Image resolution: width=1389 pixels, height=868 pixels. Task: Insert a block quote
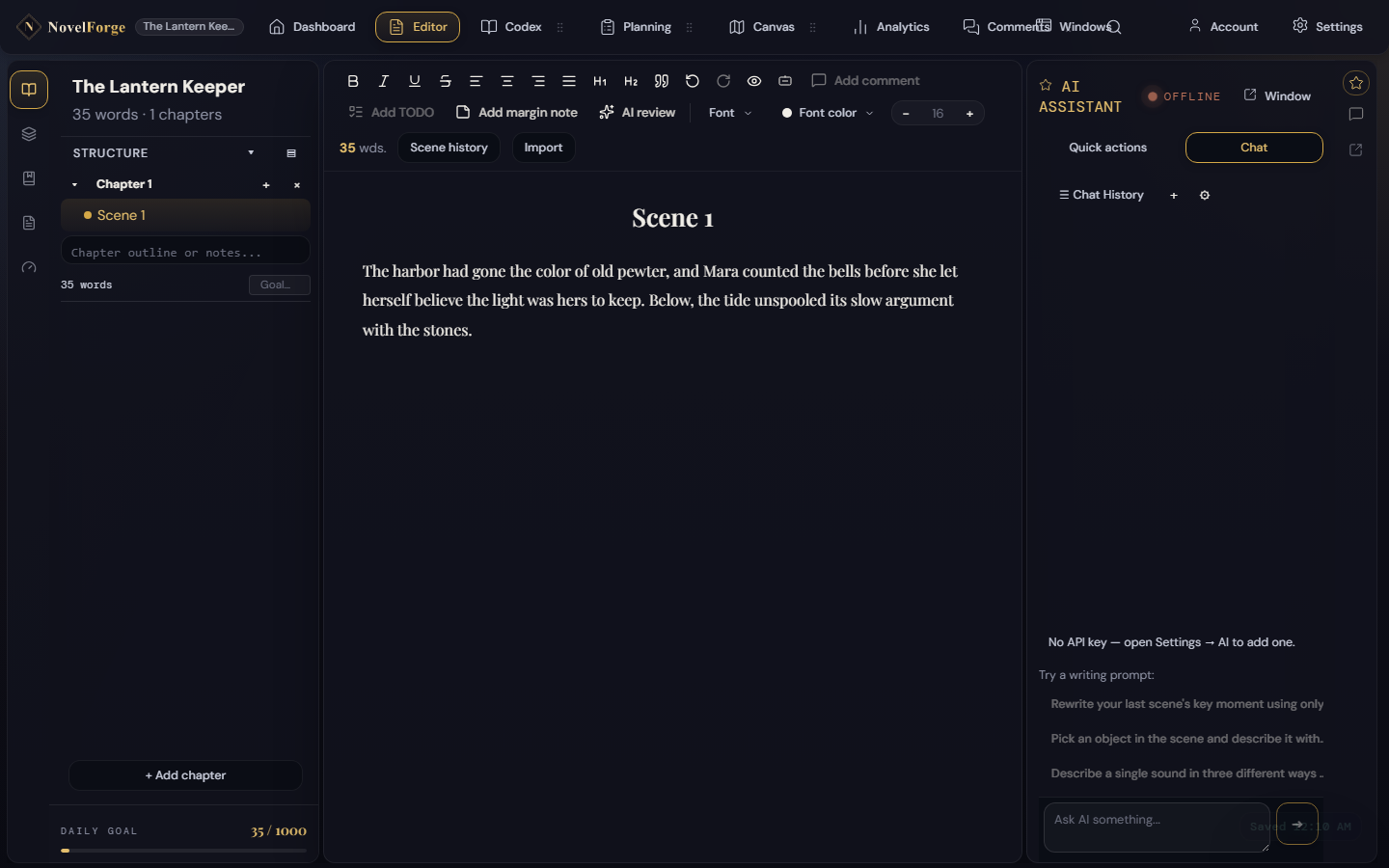662,81
